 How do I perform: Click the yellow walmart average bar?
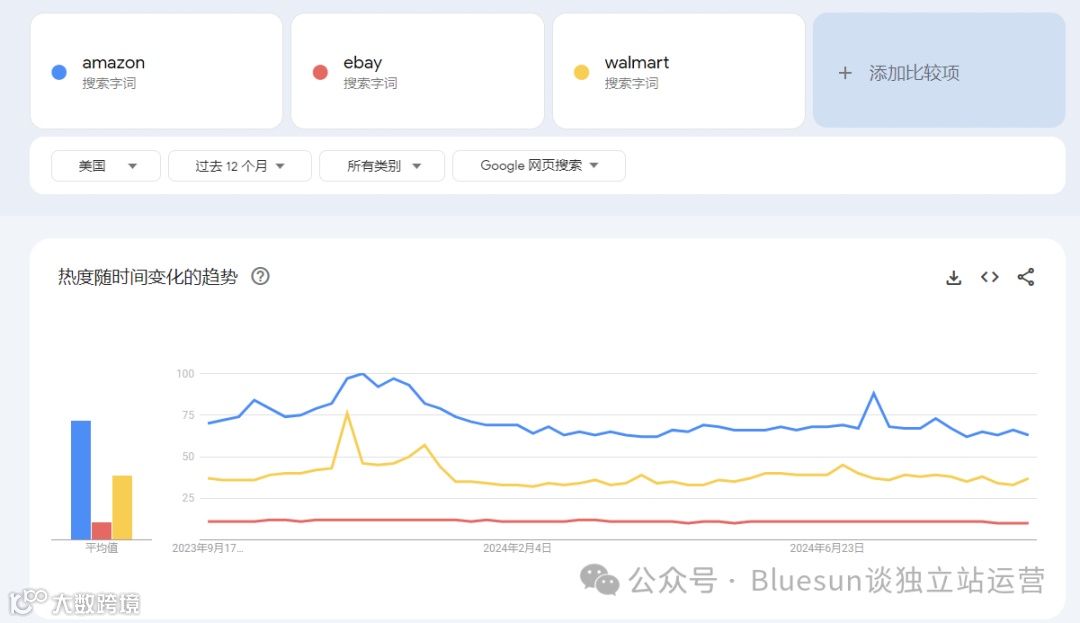pos(122,507)
